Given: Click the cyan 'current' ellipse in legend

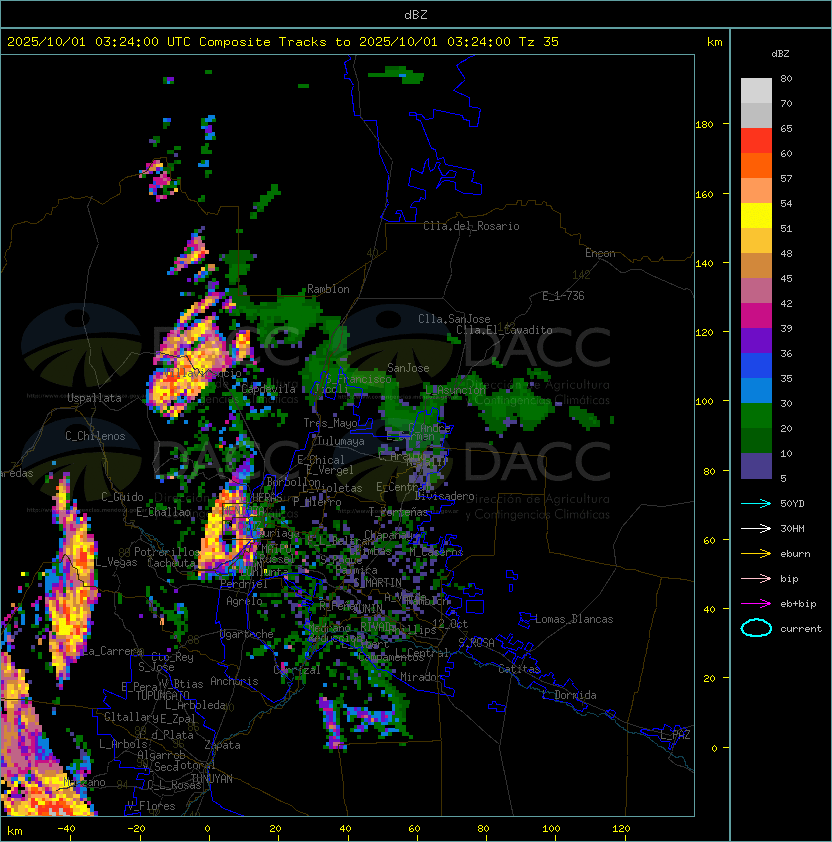Looking at the screenshot, I should 756,628.
